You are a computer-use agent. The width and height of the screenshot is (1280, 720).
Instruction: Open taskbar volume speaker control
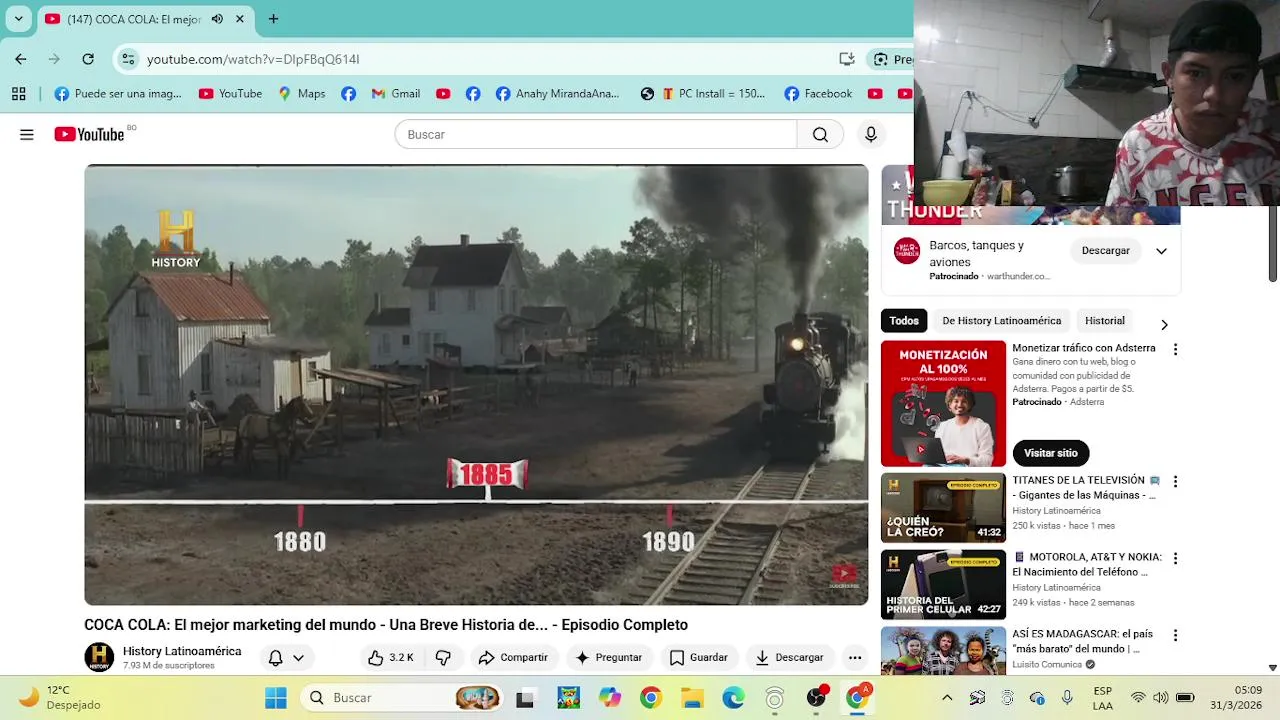pos(1161,698)
